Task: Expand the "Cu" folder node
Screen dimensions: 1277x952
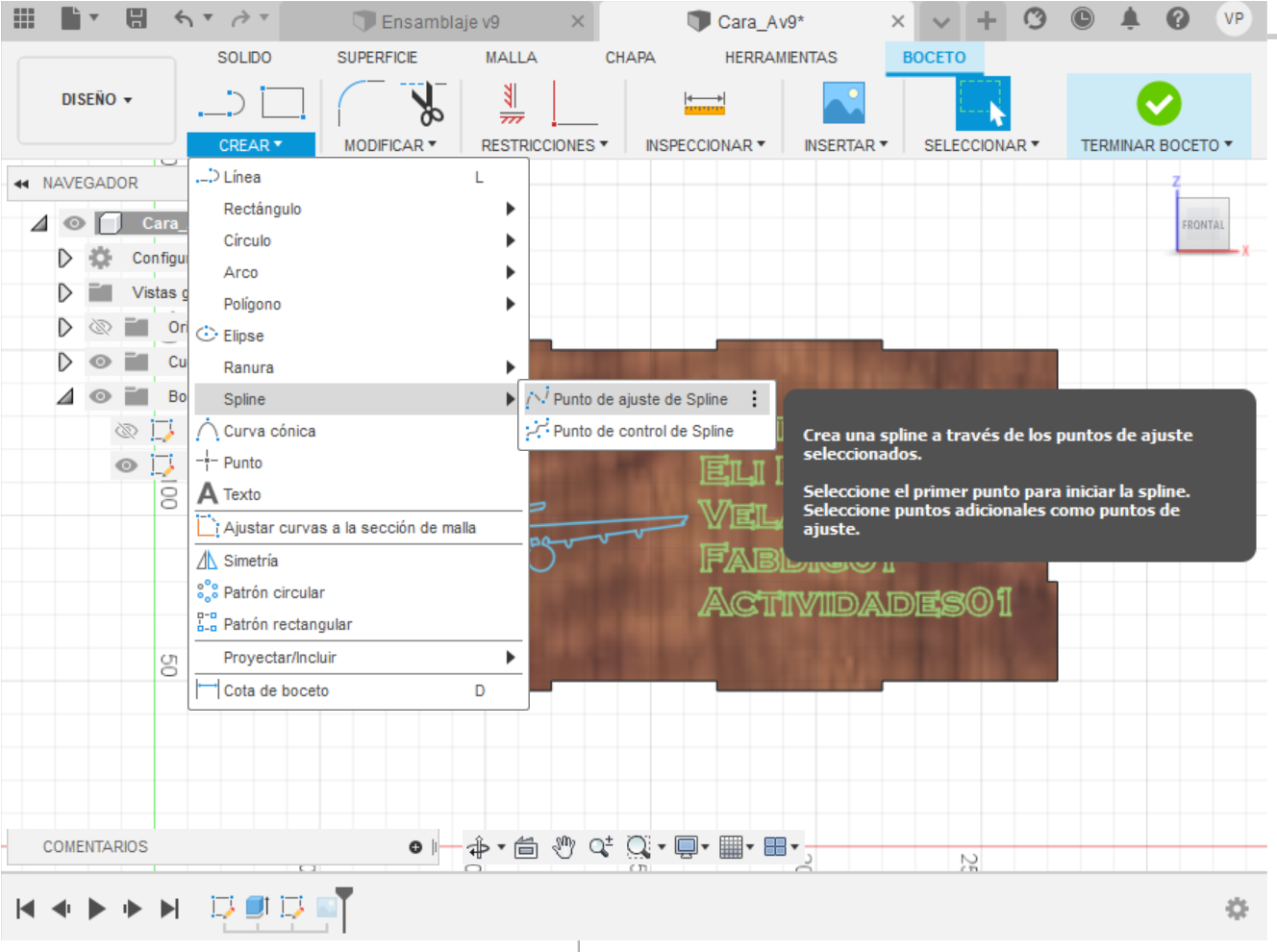Action: (65, 362)
